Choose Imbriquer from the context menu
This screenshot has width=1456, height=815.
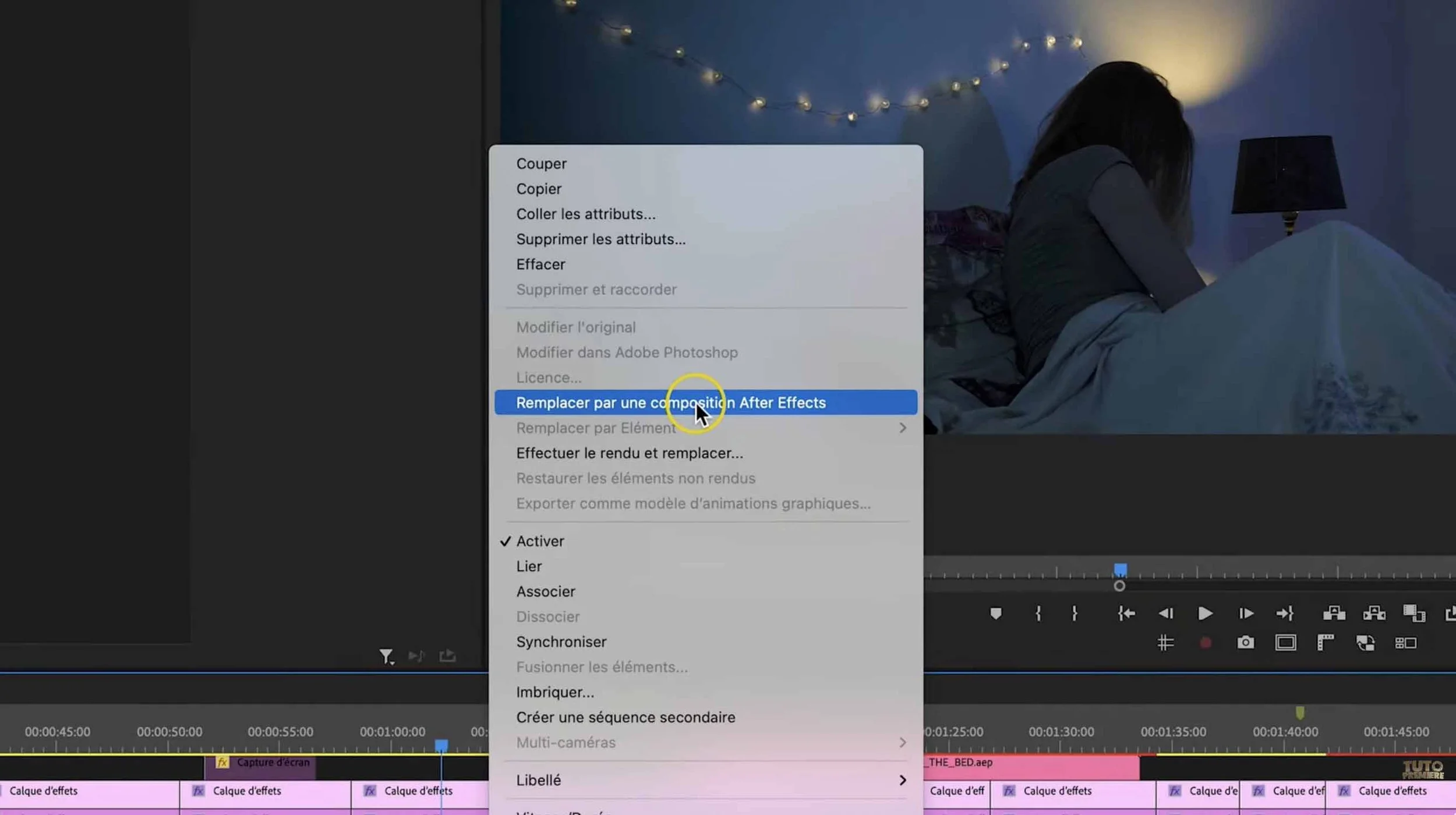tap(554, 691)
